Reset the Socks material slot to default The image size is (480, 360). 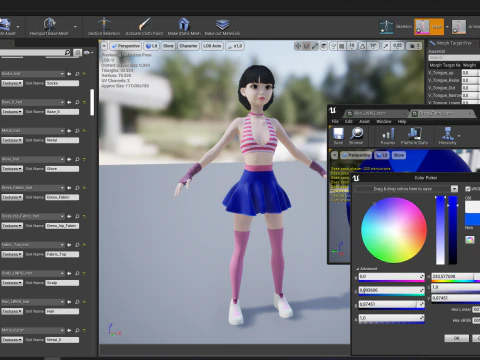[84, 74]
